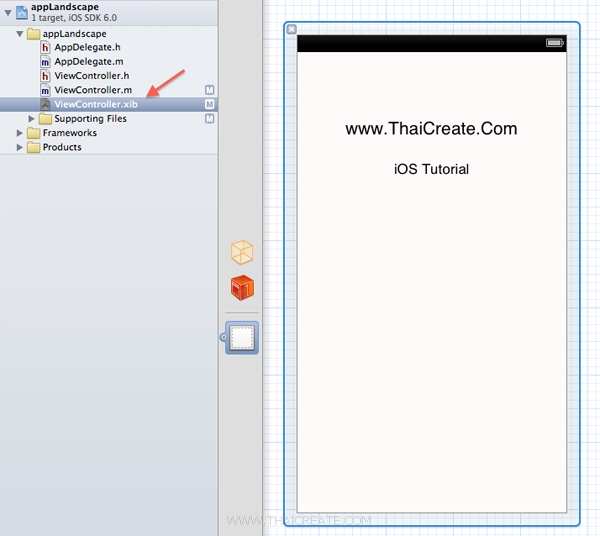Click the AppDelegate.m source file icon

pyautogui.click(x=45, y=62)
